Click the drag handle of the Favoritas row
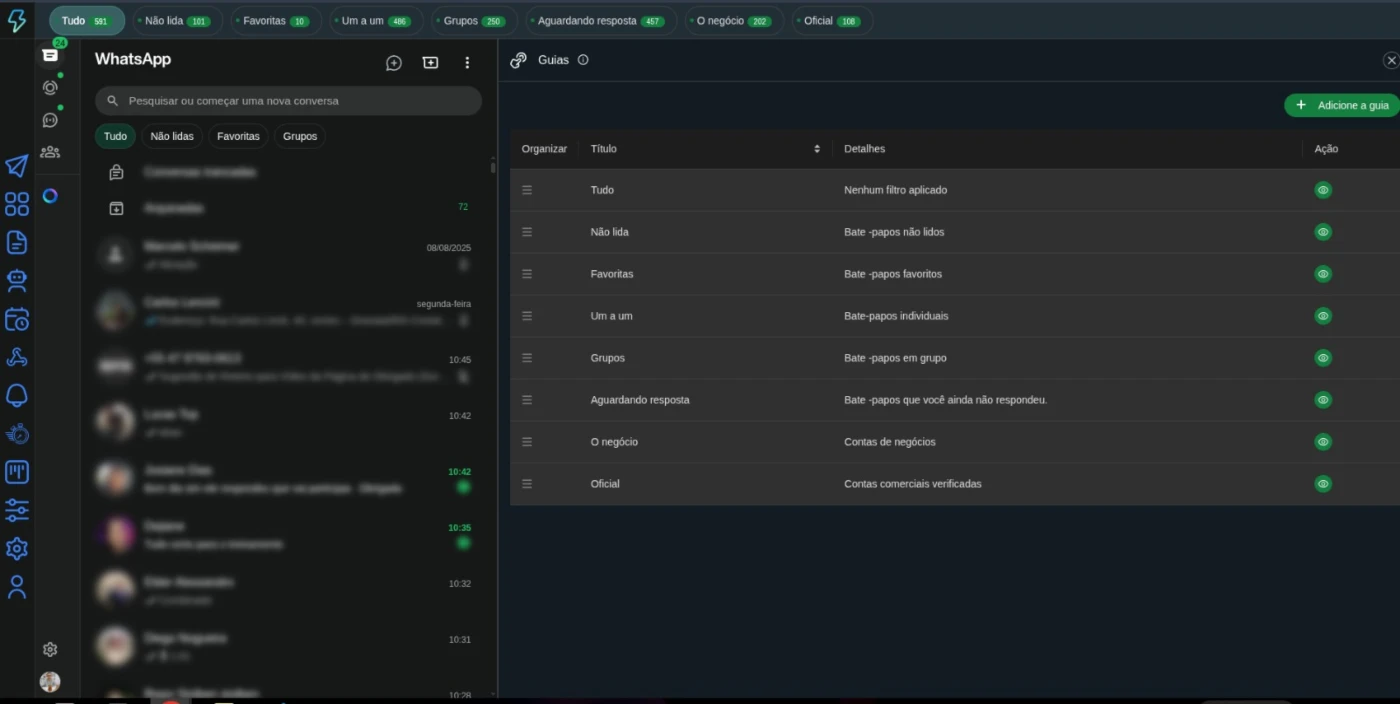This screenshot has width=1400, height=704. coord(527,274)
